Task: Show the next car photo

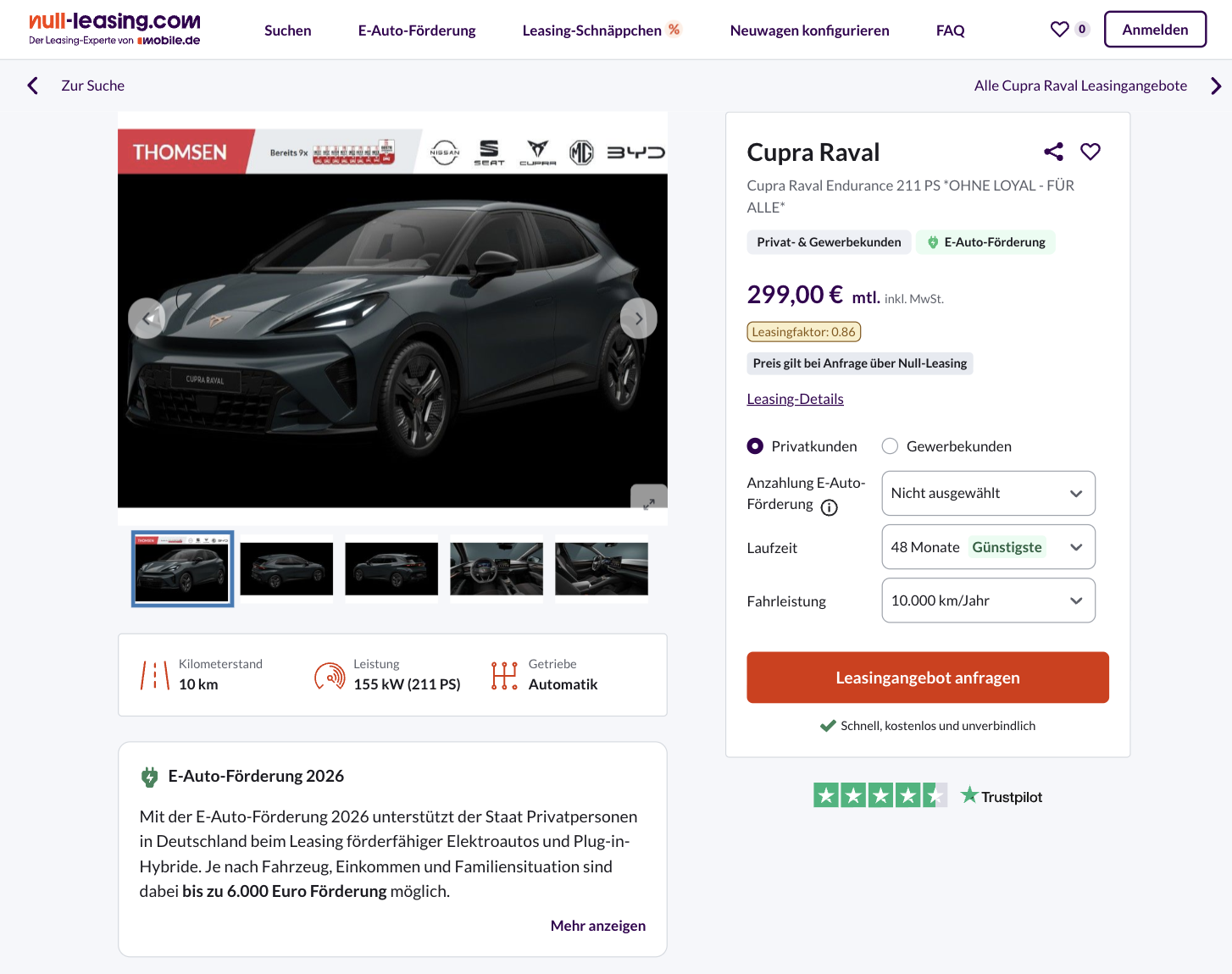Action: pos(639,318)
